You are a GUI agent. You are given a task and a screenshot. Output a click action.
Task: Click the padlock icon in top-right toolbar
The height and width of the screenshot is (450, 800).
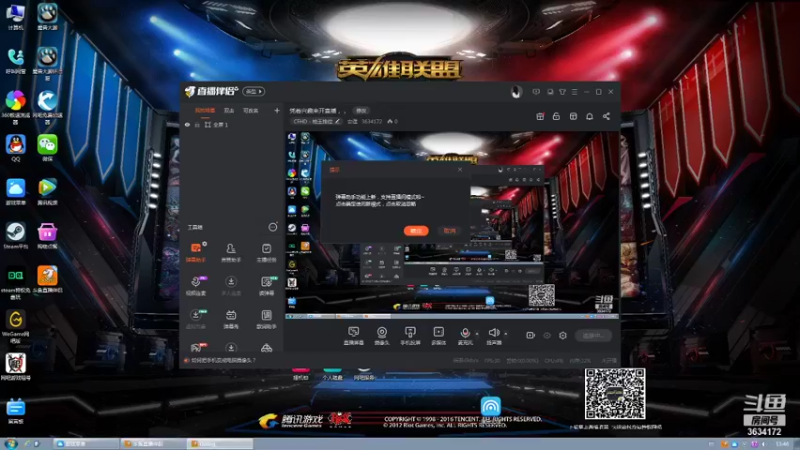point(556,116)
